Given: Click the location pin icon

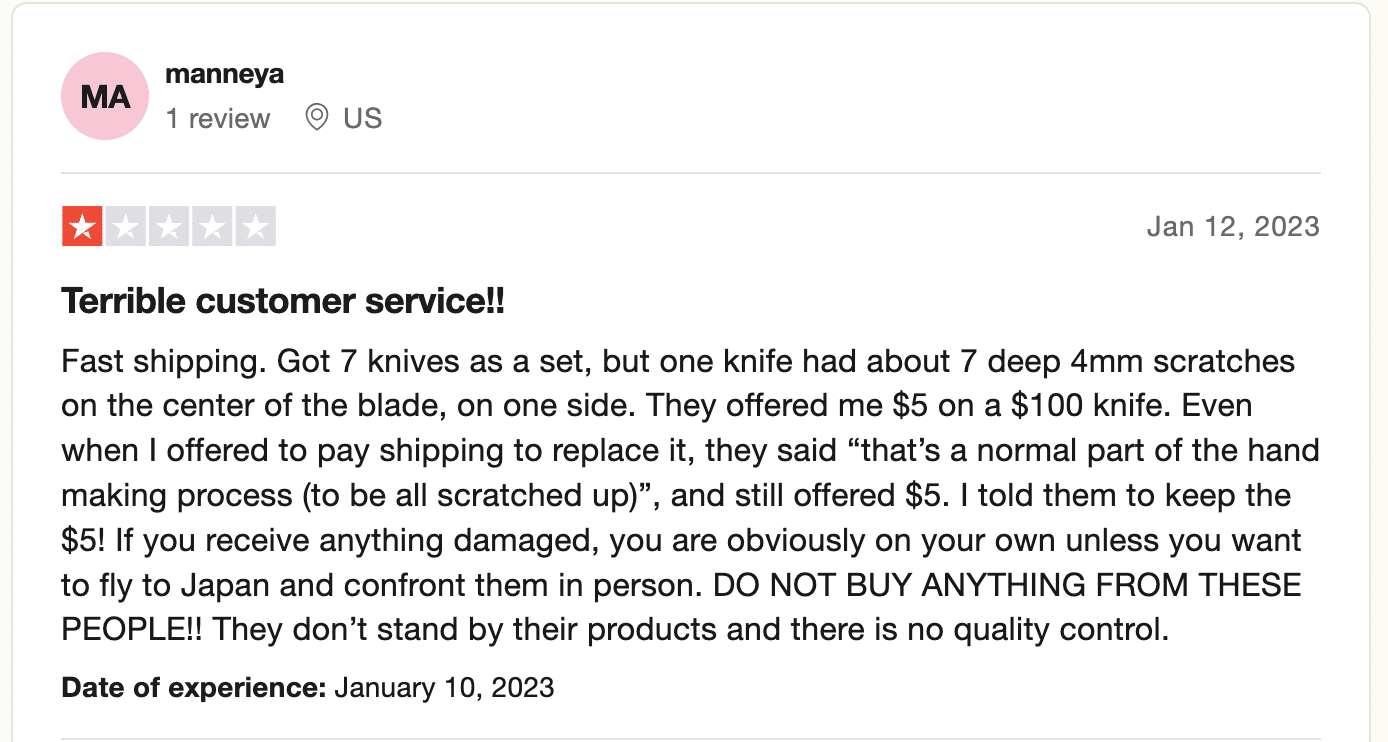Looking at the screenshot, I should (317, 118).
